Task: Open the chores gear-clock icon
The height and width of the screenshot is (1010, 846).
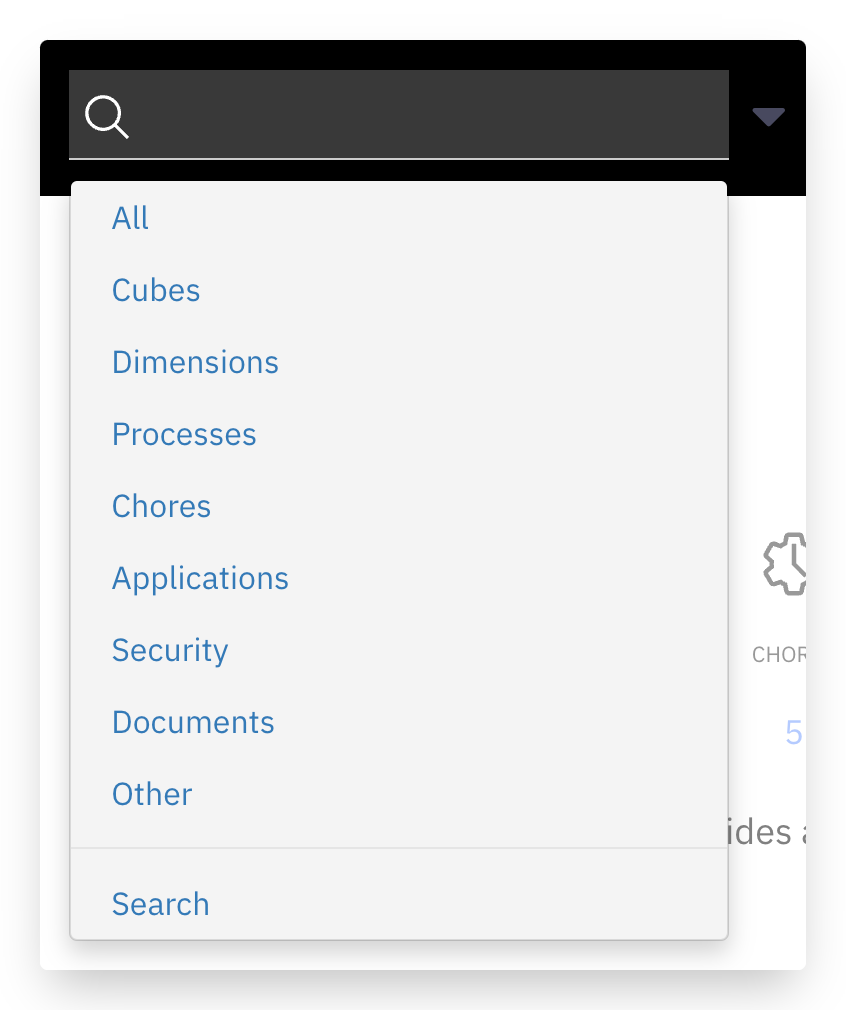Action: click(x=785, y=564)
